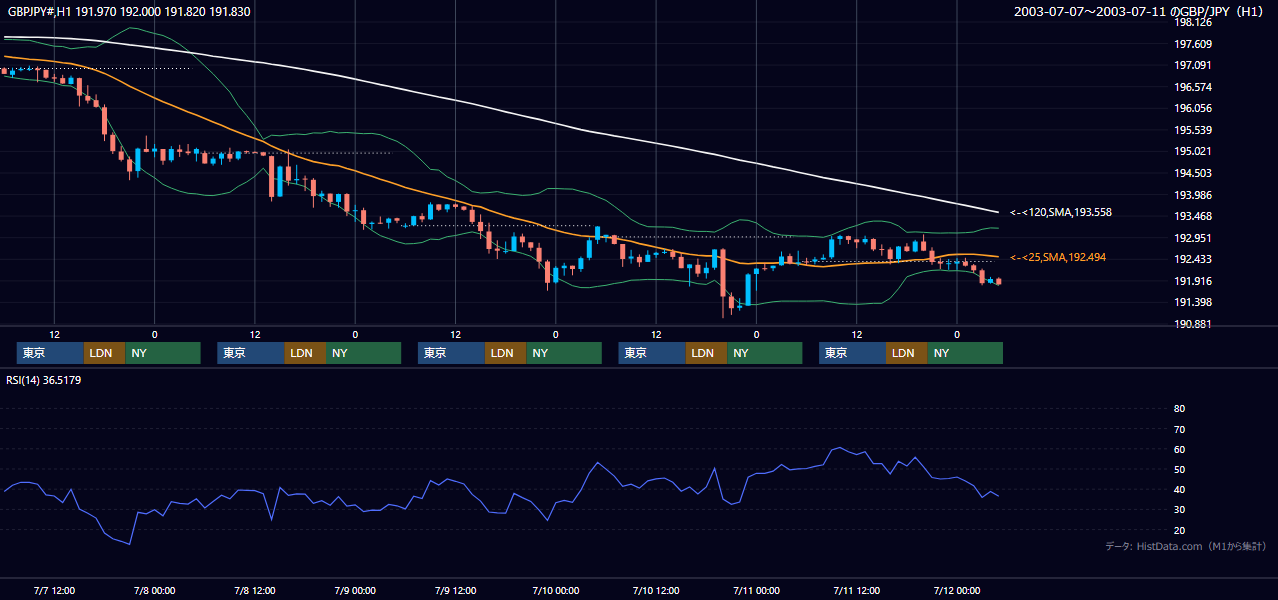Image resolution: width=1278 pixels, height=600 pixels.
Task: Click RSI scale value 80
Action: tap(1180, 409)
